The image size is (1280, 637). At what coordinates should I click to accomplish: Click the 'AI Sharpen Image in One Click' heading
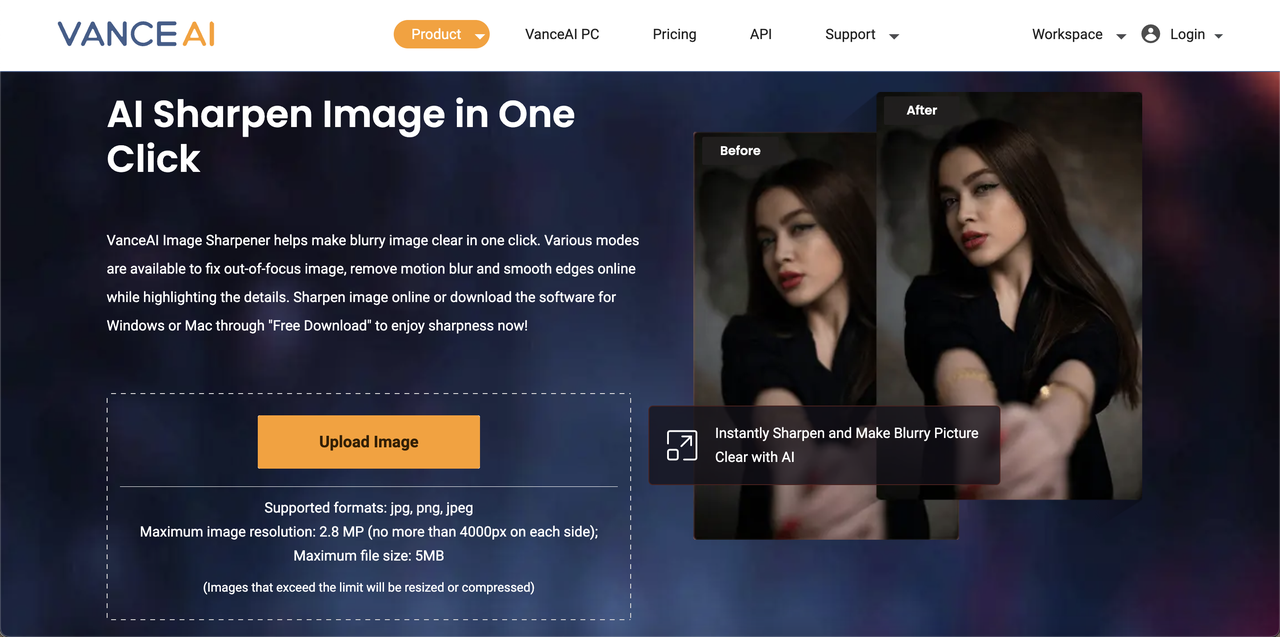(341, 136)
